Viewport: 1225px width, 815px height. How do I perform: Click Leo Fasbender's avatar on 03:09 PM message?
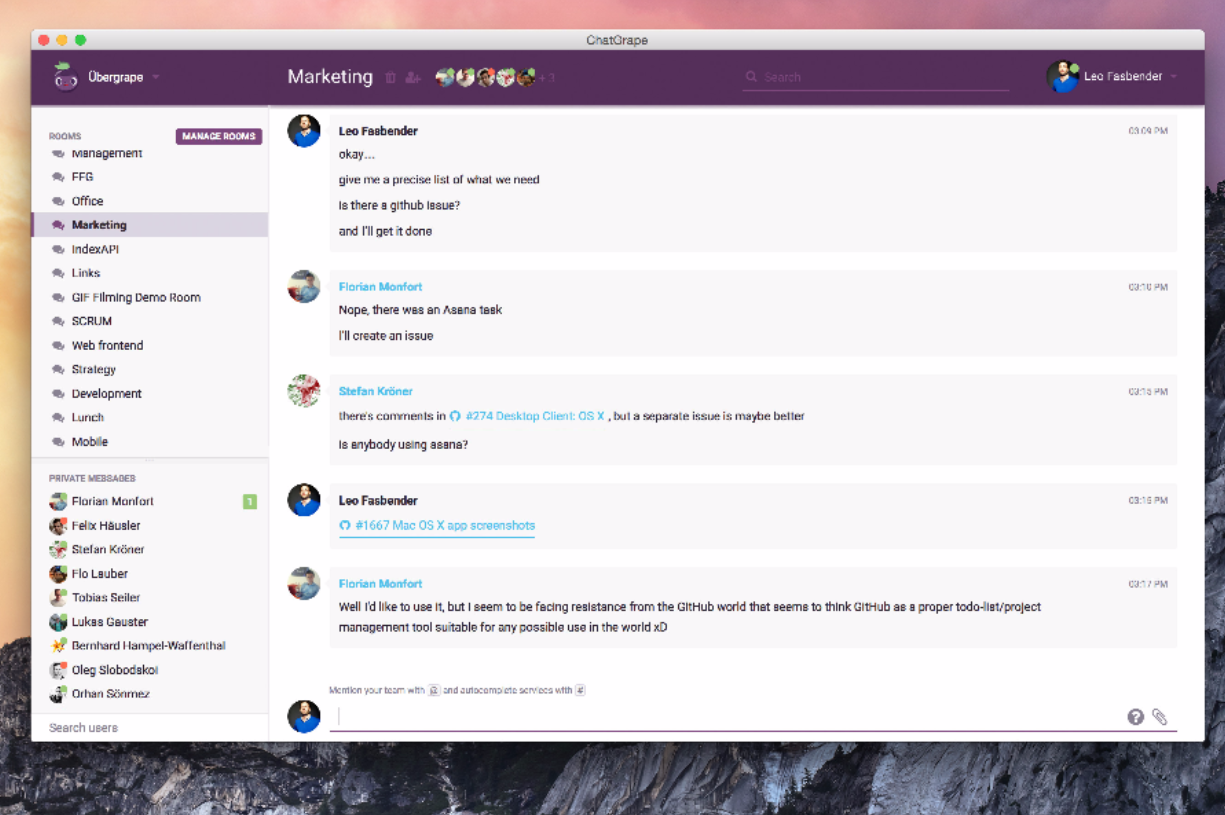tap(304, 131)
